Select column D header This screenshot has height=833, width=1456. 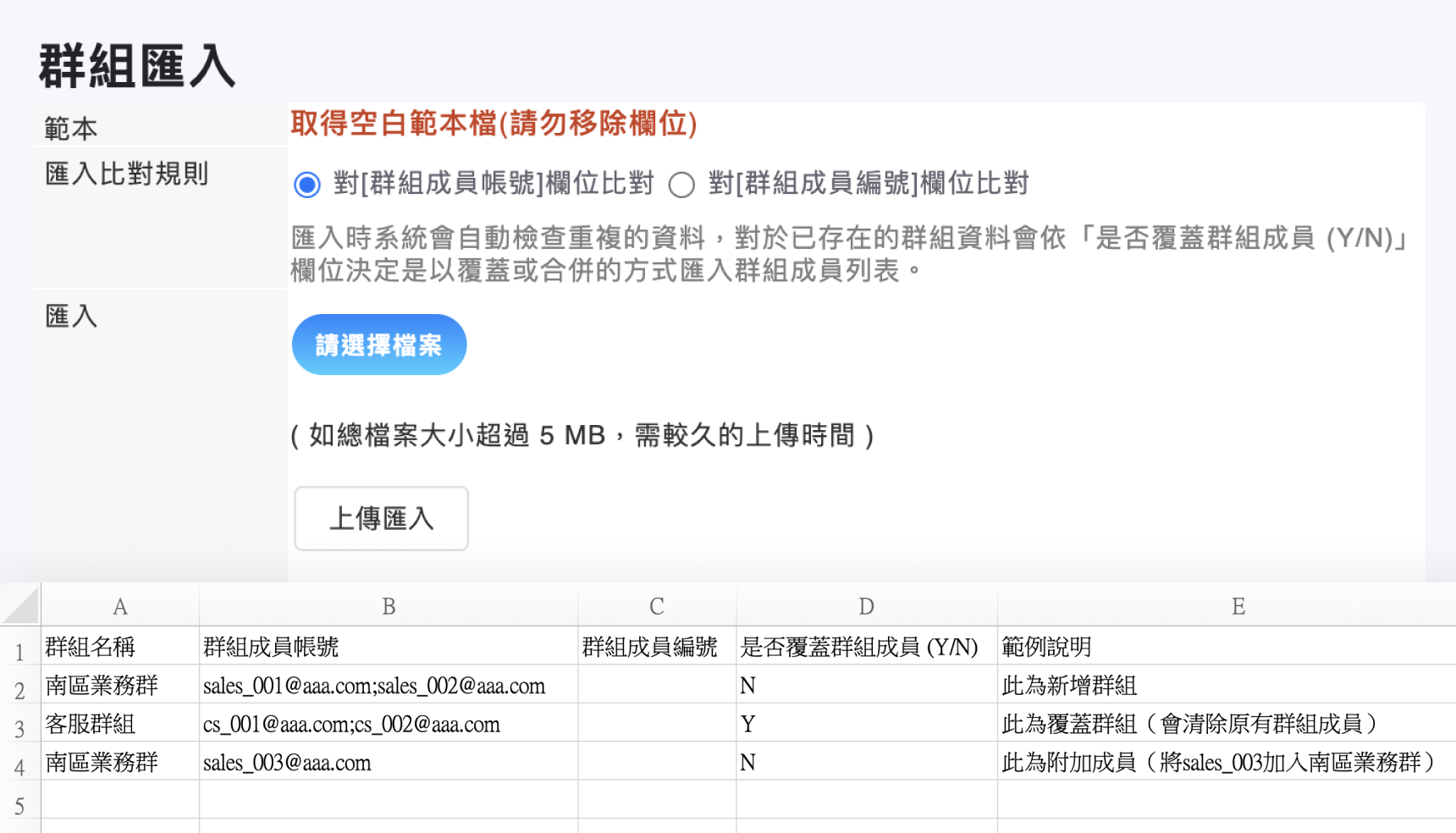click(x=866, y=606)
